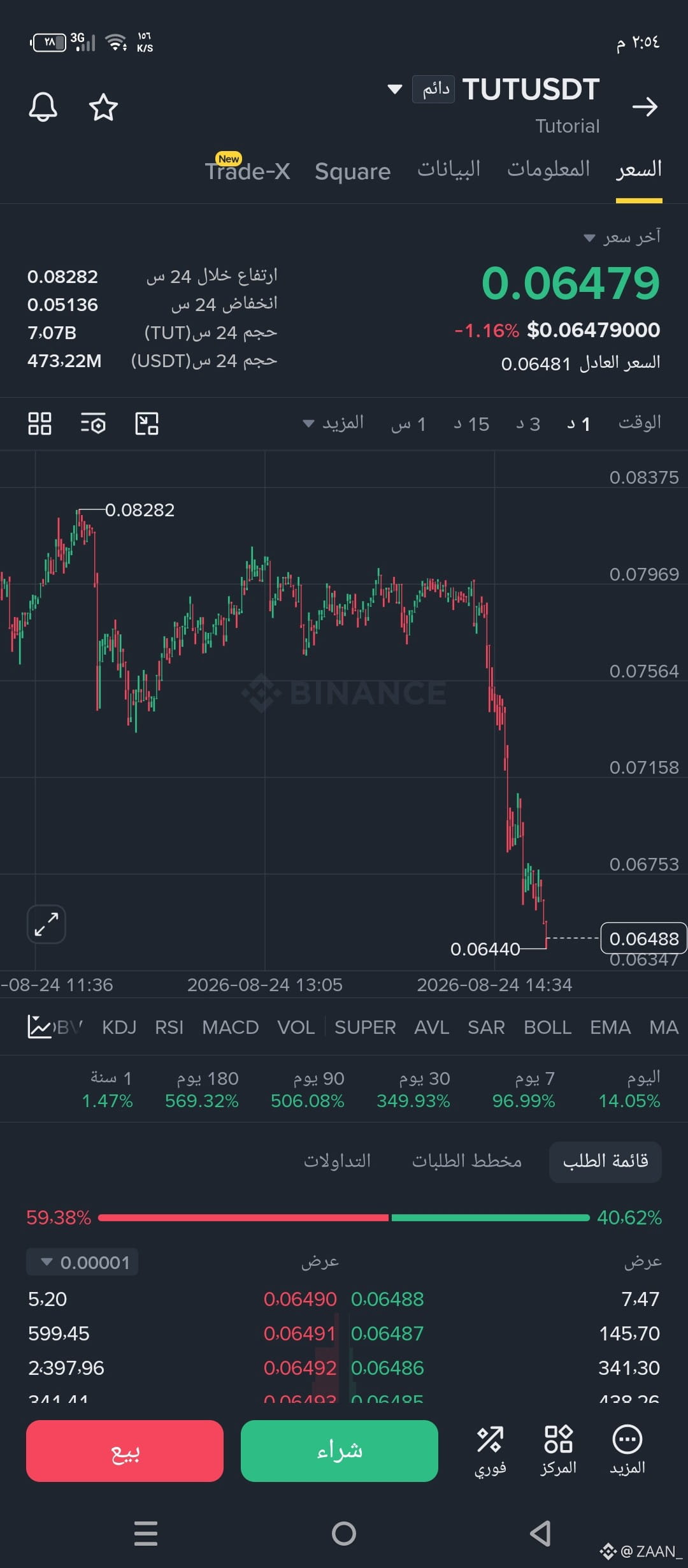
Task: Tap the green شراء buy button
Action: point(340,1451)
